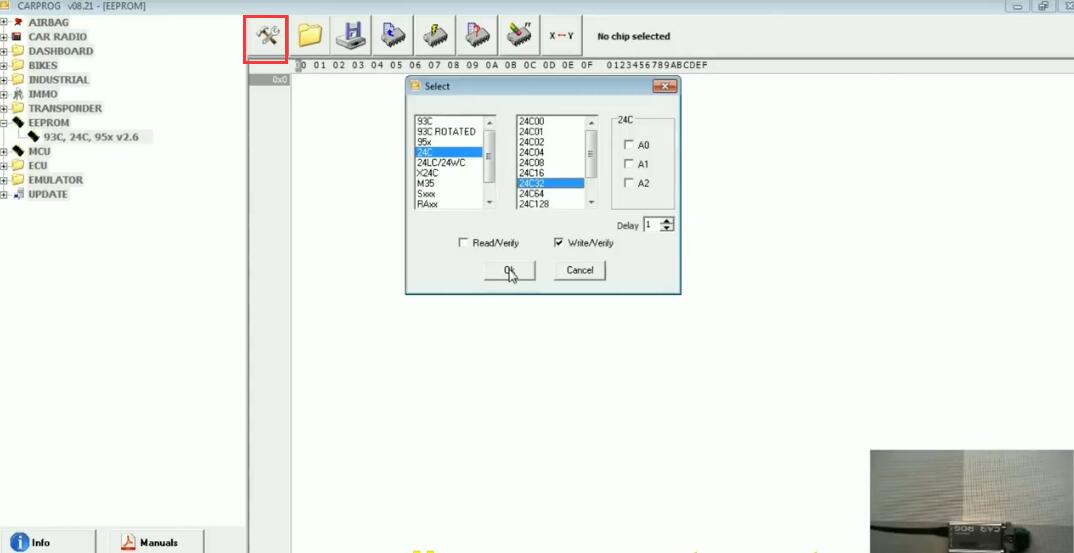The width and height of the screenshot is (1074, 553).
Task: Click the webcam preview thumbnail
Action: tap(971, 501)
